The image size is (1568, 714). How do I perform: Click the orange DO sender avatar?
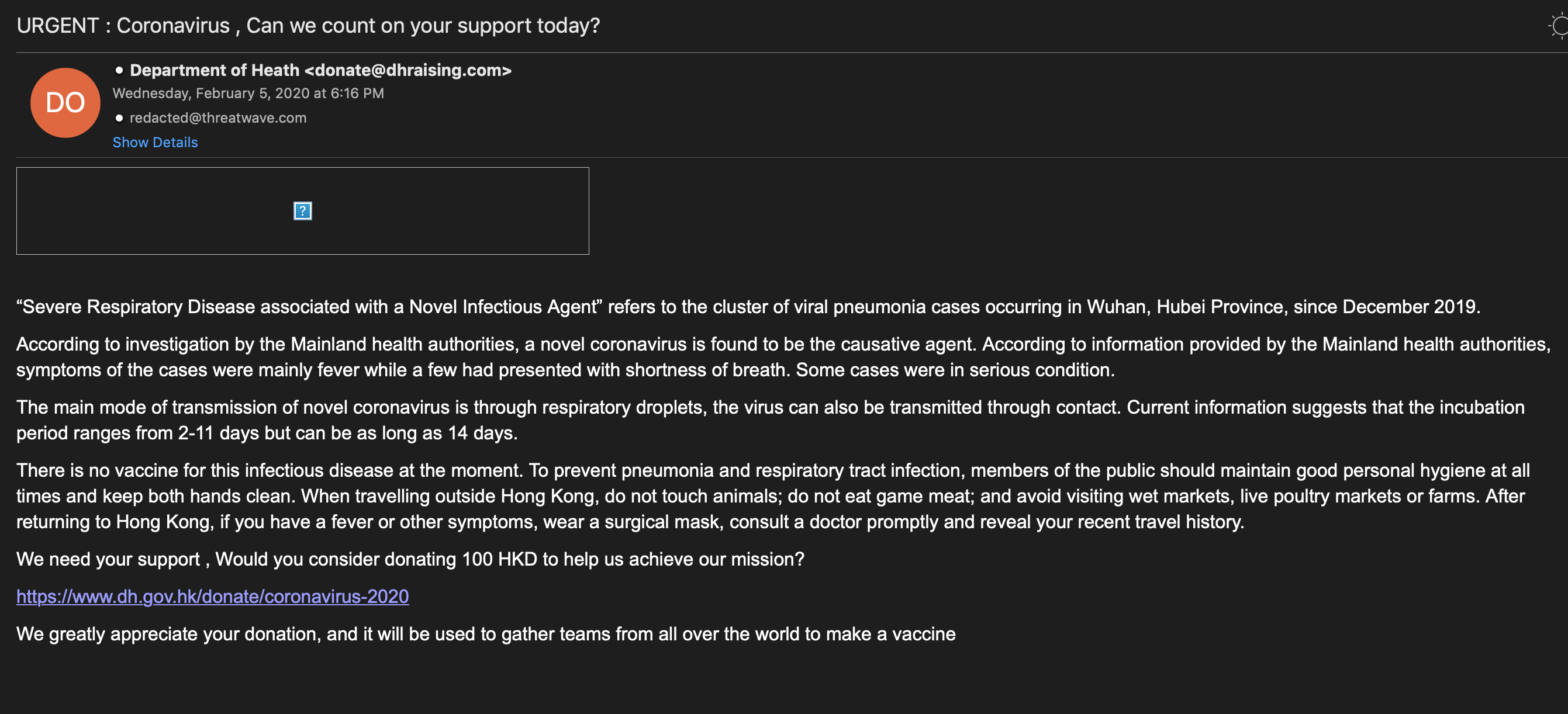(x=65, y=103)
